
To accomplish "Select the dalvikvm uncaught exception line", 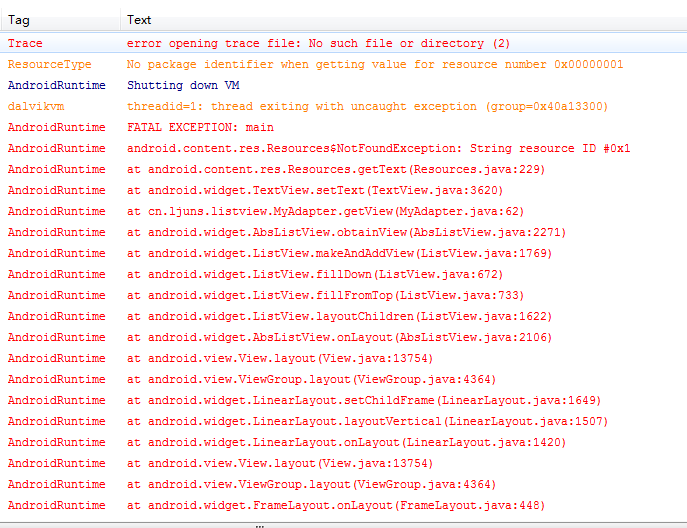I will pos(344,106).
